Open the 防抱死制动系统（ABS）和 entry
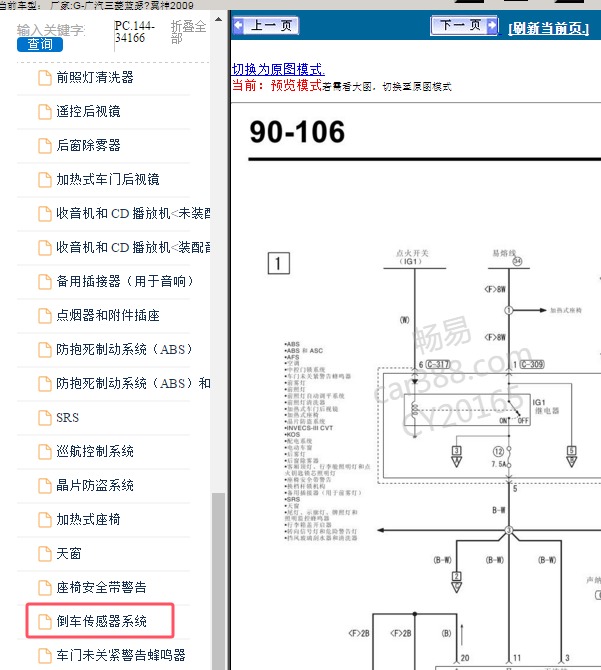Screen dimensions: 601x670 [133, 383]
